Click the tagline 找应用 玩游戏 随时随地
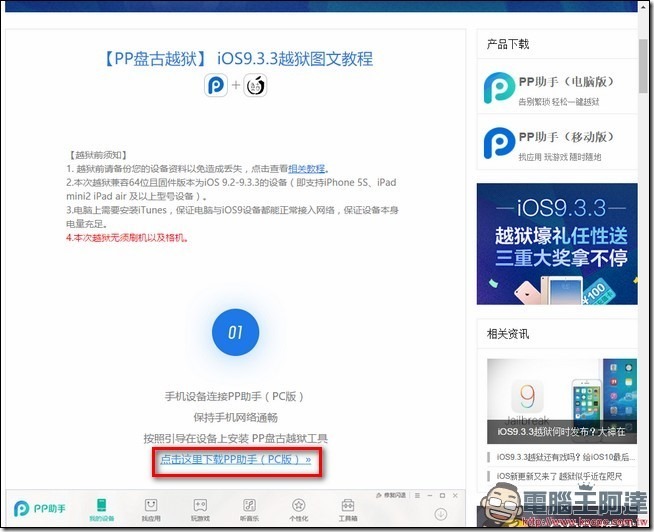 pyautogui.click(x=560, y=157)
